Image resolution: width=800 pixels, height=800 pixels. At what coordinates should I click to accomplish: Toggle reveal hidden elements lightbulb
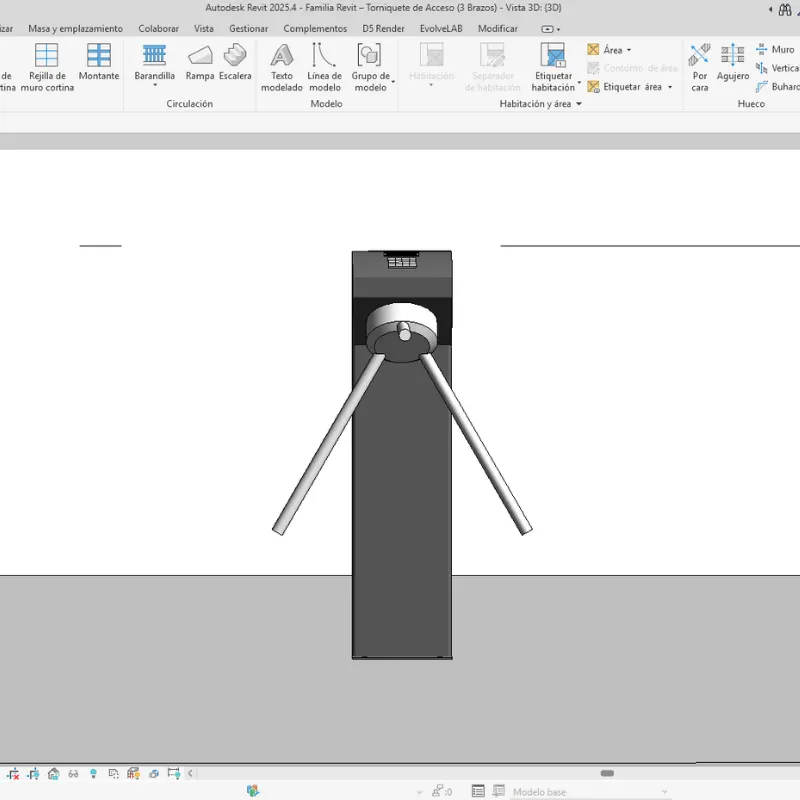click(x=94, y=773)
